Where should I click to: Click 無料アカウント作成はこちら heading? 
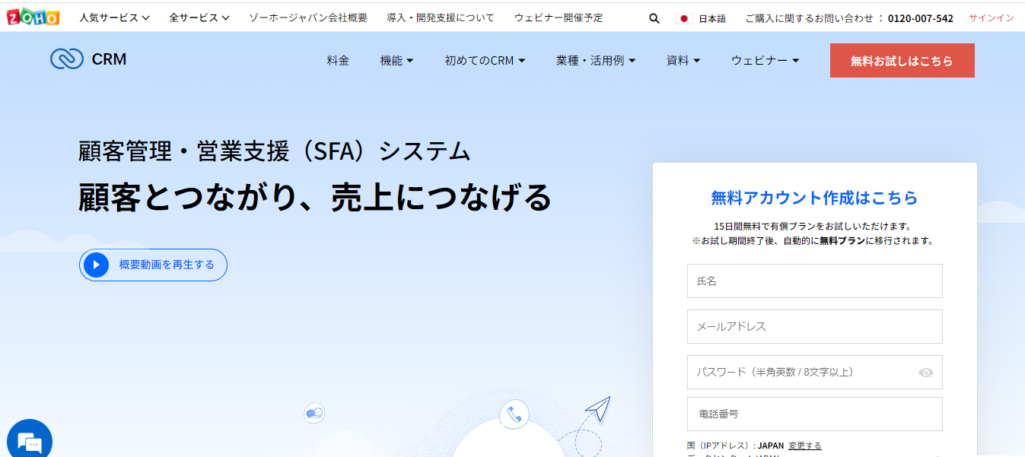coord(814,197)
